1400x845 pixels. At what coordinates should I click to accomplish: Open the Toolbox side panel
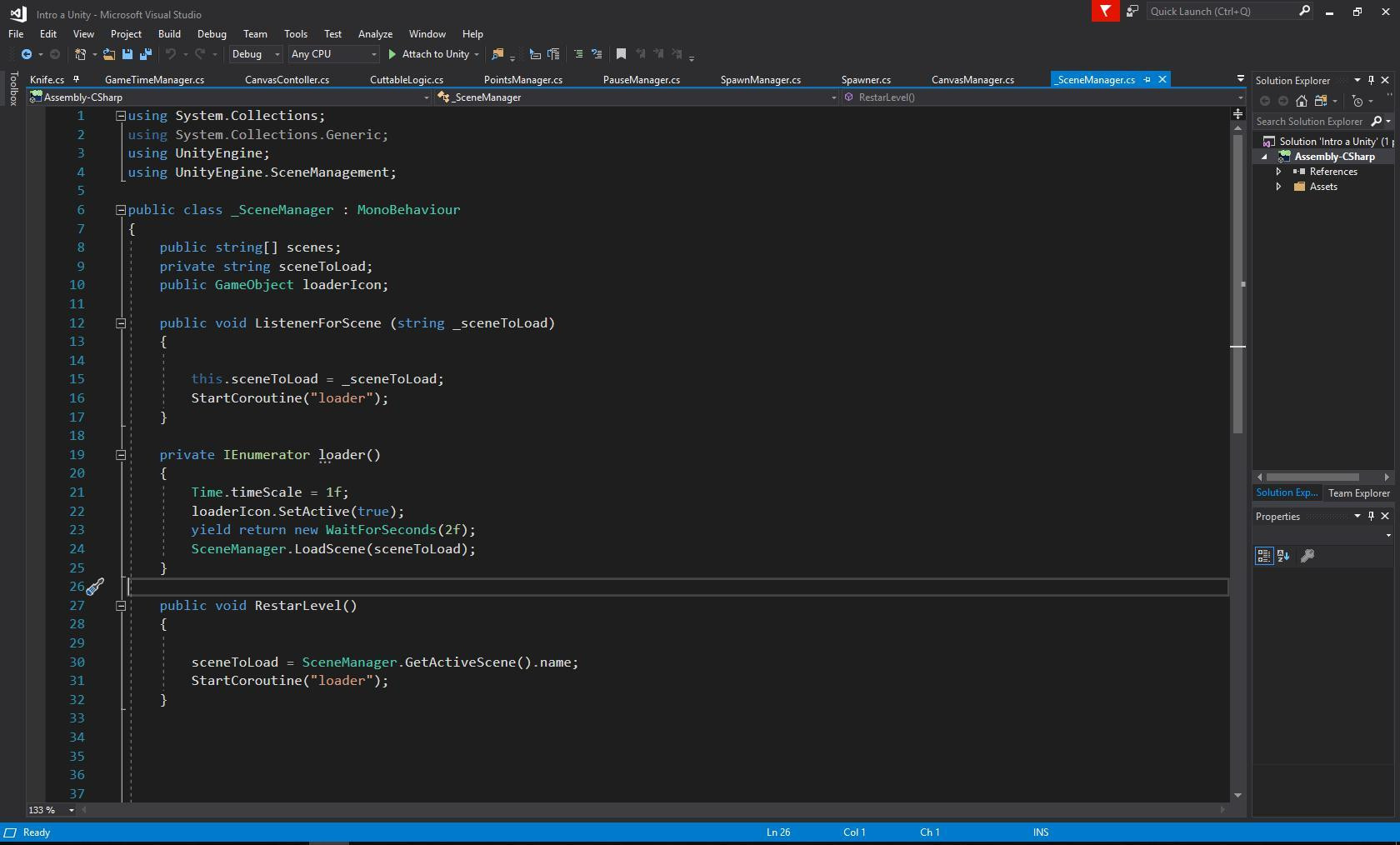pyautogui.click(x=13, y=88)
